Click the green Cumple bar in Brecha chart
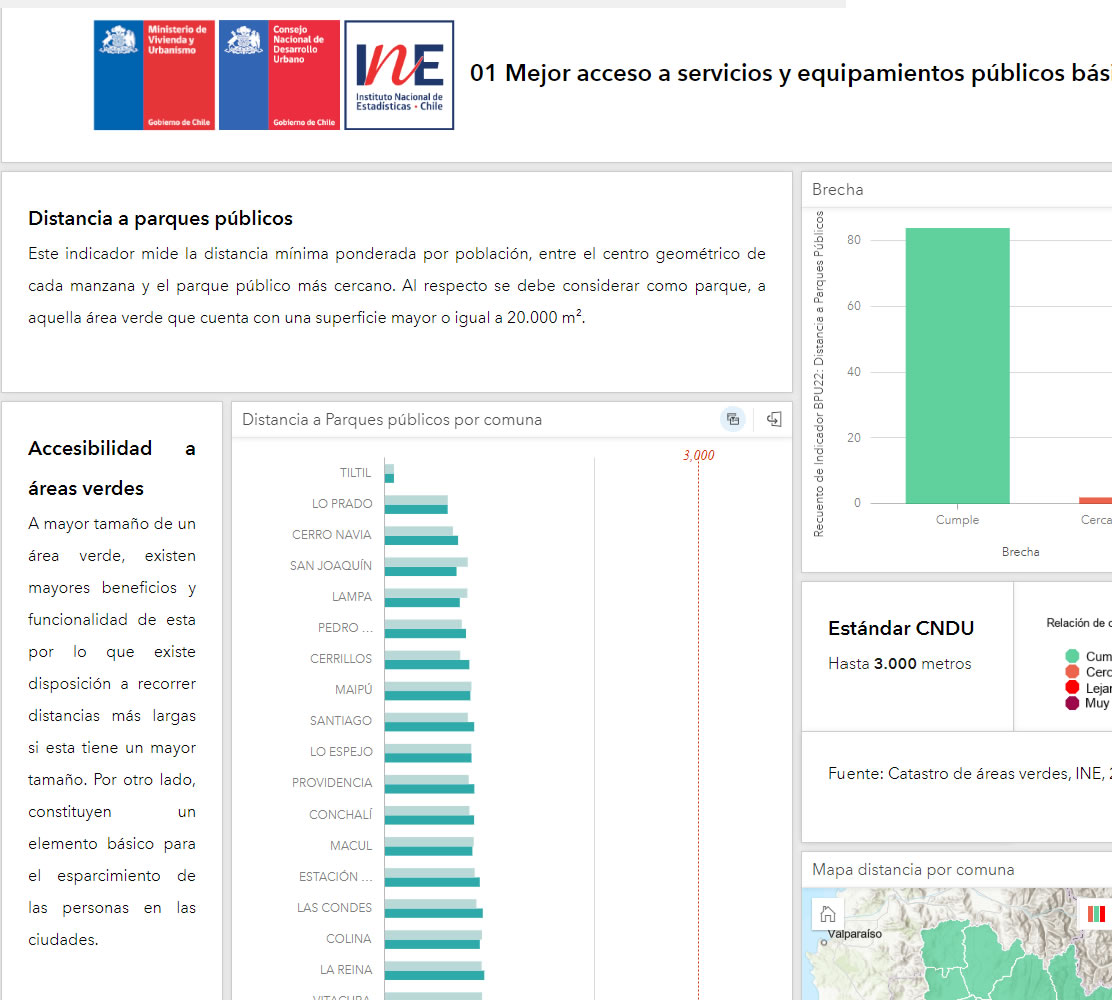1112x1000 pixels. tap(957, 365)
